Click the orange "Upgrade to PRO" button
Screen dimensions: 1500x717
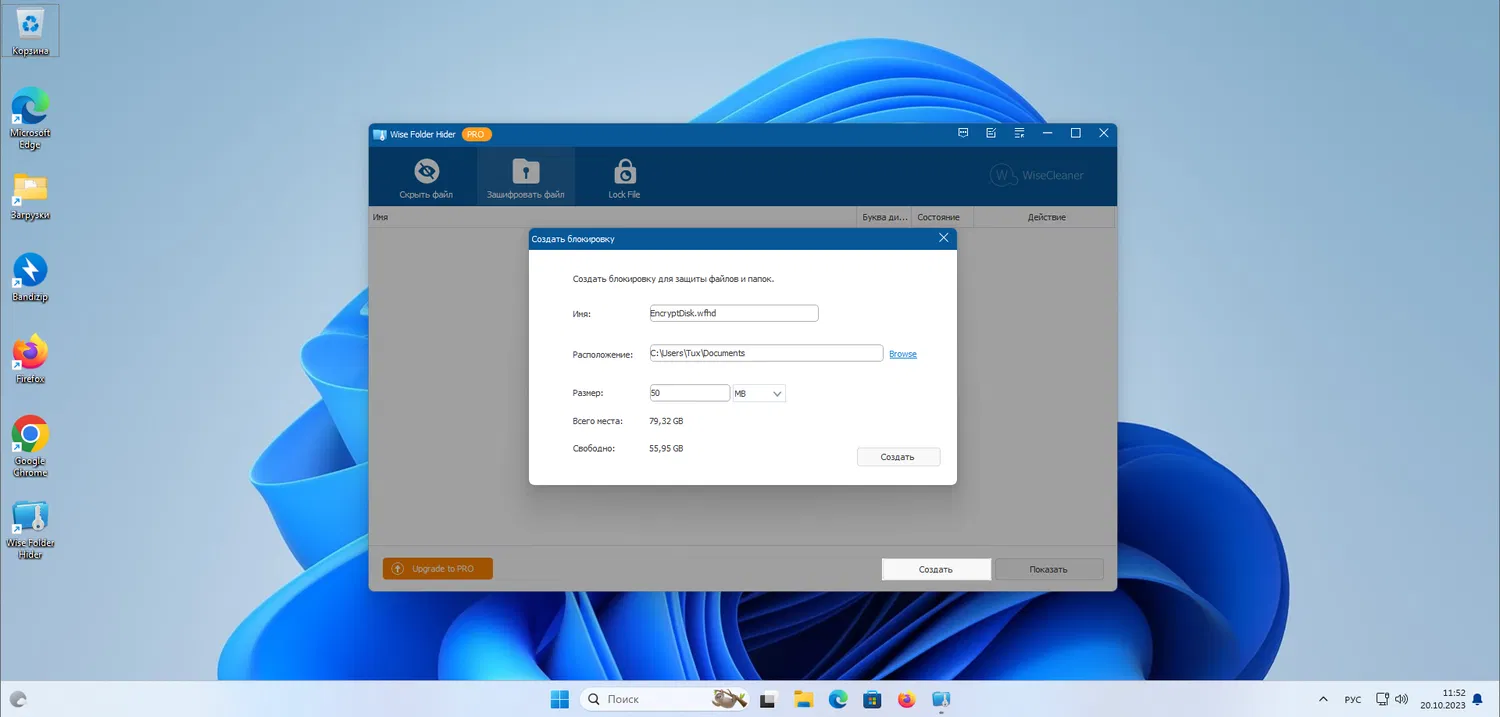(437, 568)
